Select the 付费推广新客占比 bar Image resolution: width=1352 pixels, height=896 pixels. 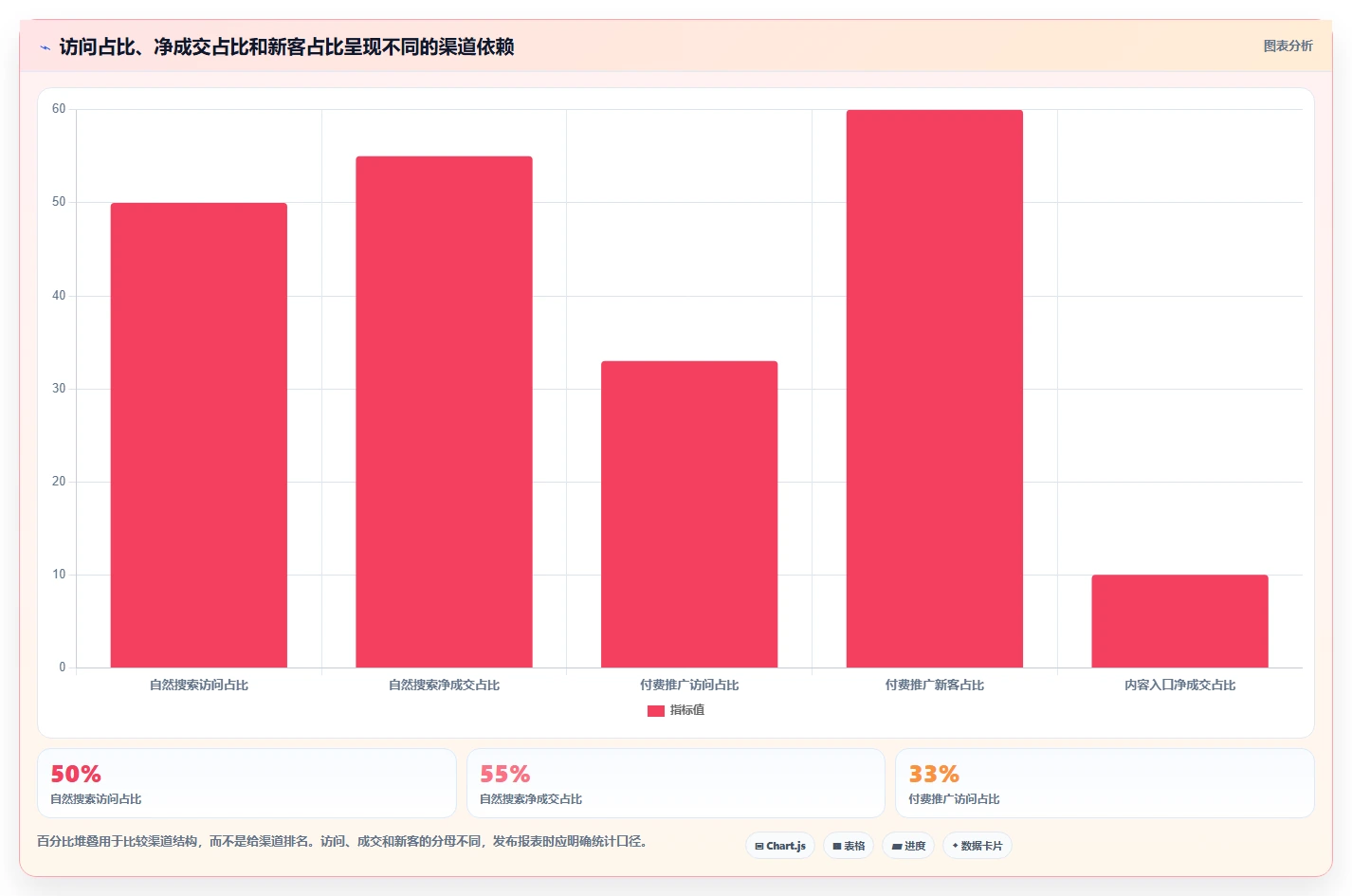point(935,389)
